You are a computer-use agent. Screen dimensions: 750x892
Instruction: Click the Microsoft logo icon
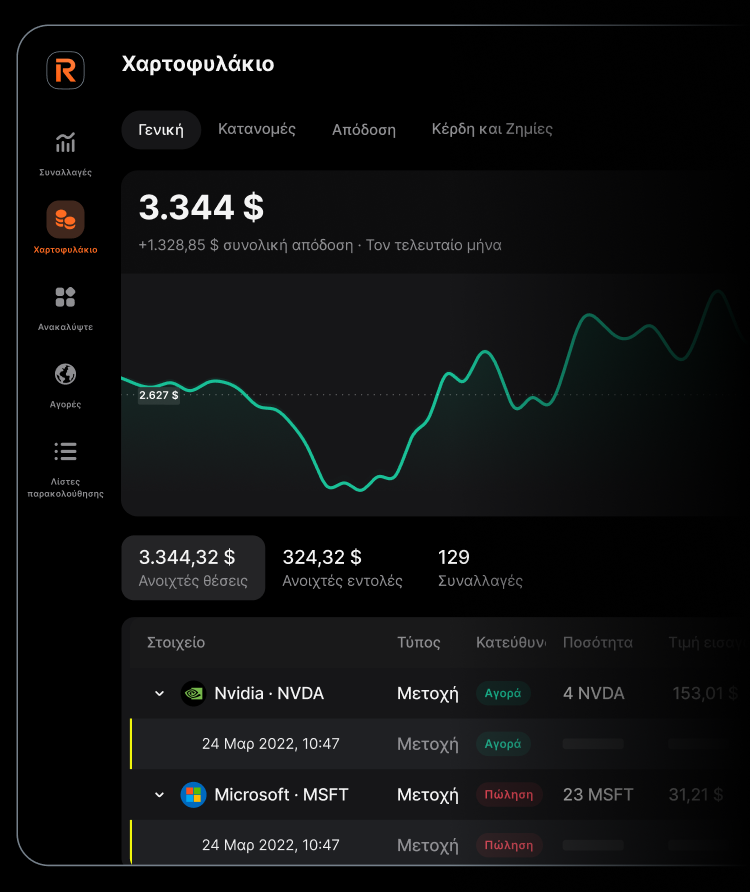pyautogui.click(x=193, y=795)
